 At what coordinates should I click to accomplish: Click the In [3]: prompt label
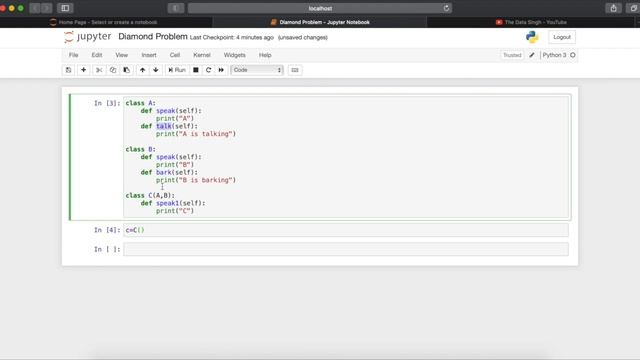tap(107, 103)
